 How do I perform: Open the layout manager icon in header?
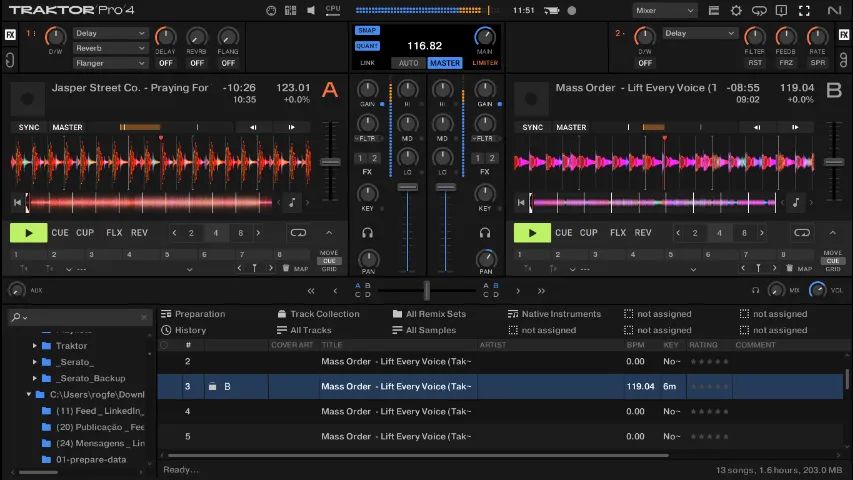290,10
